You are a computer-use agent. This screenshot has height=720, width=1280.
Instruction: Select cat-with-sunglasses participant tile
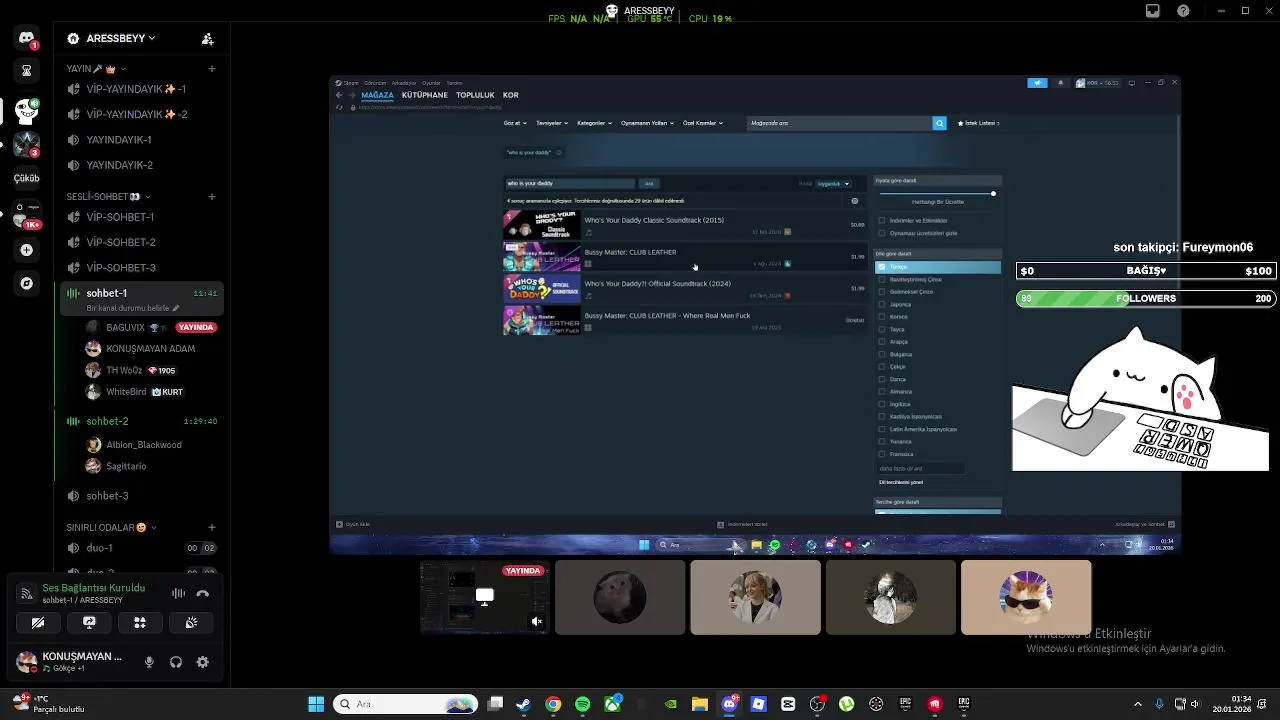coord(1026,598)
